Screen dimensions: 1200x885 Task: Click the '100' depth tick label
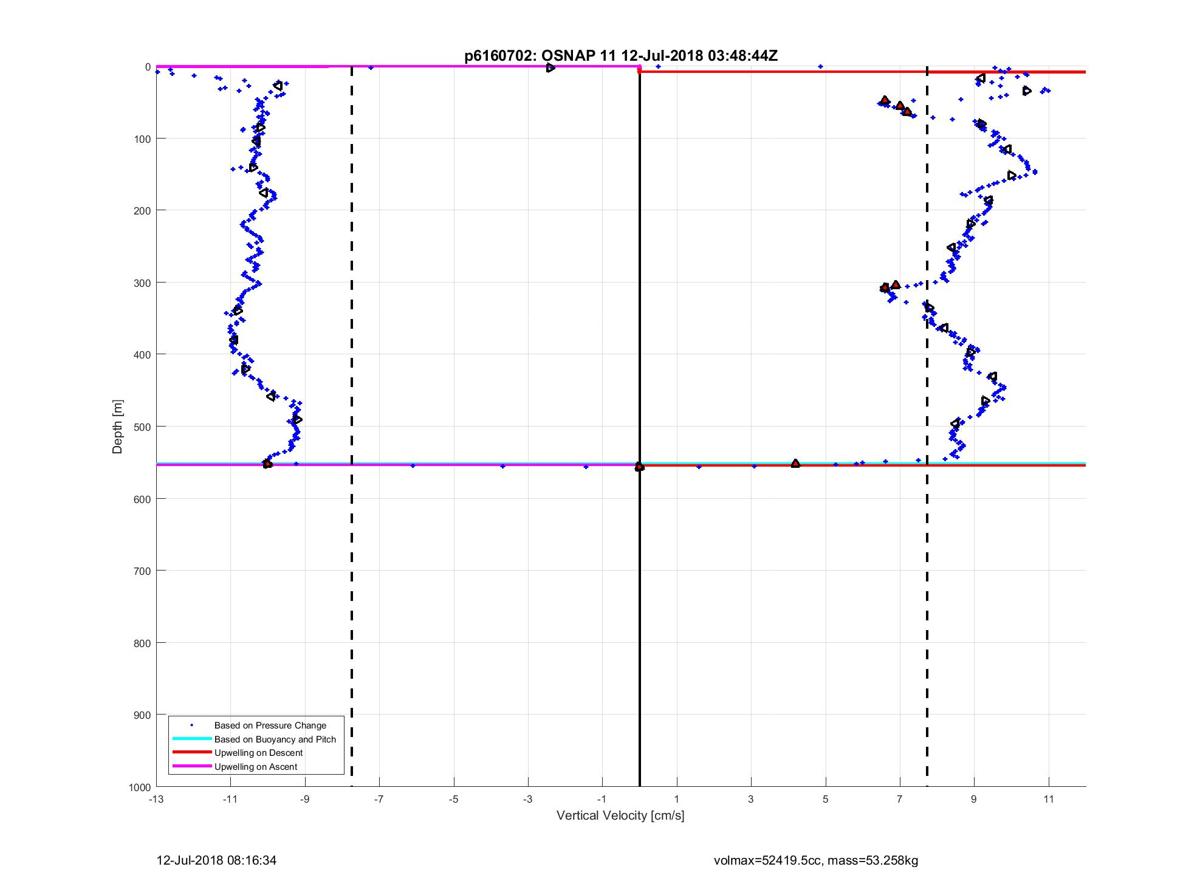click(141, 138)
